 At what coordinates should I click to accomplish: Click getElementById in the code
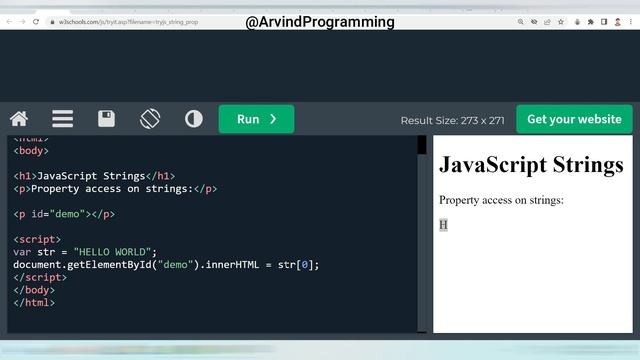(109, 264)
